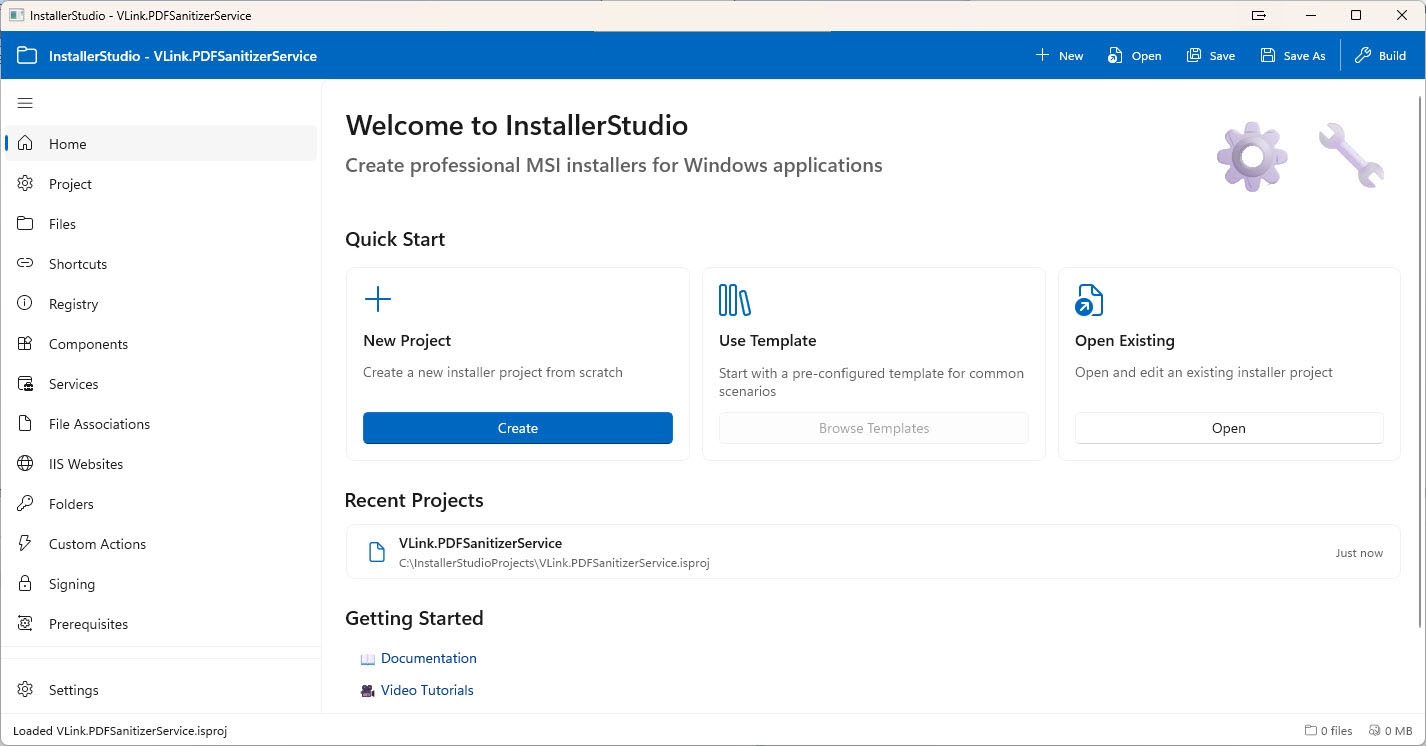
Task: Create a New project from the toolbar
Action: [1060, 55]
